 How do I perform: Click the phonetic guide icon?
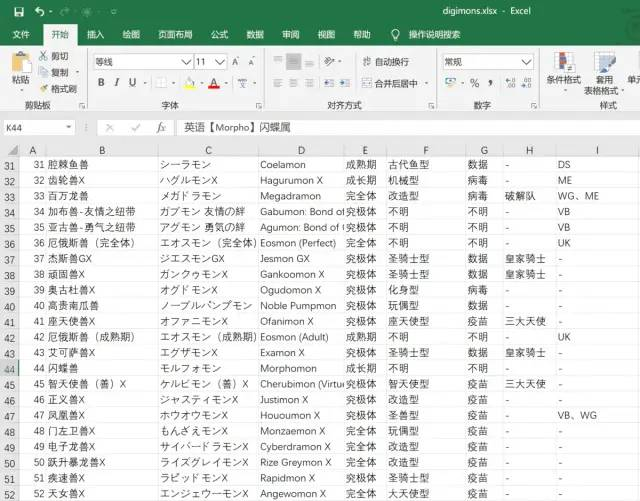[x=242, y=83]
